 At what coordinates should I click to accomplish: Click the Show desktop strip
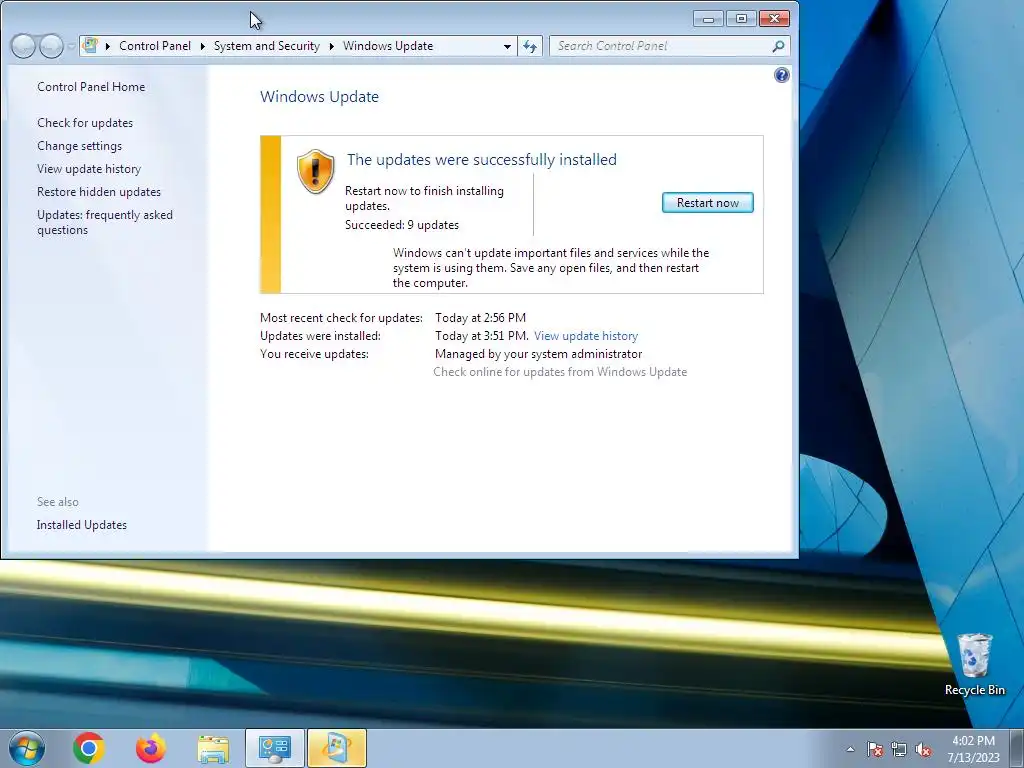1017,748
